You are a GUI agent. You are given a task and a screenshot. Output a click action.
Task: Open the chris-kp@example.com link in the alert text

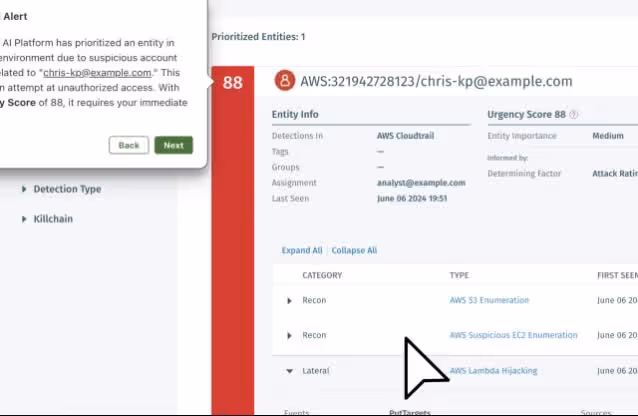point(97,73)
